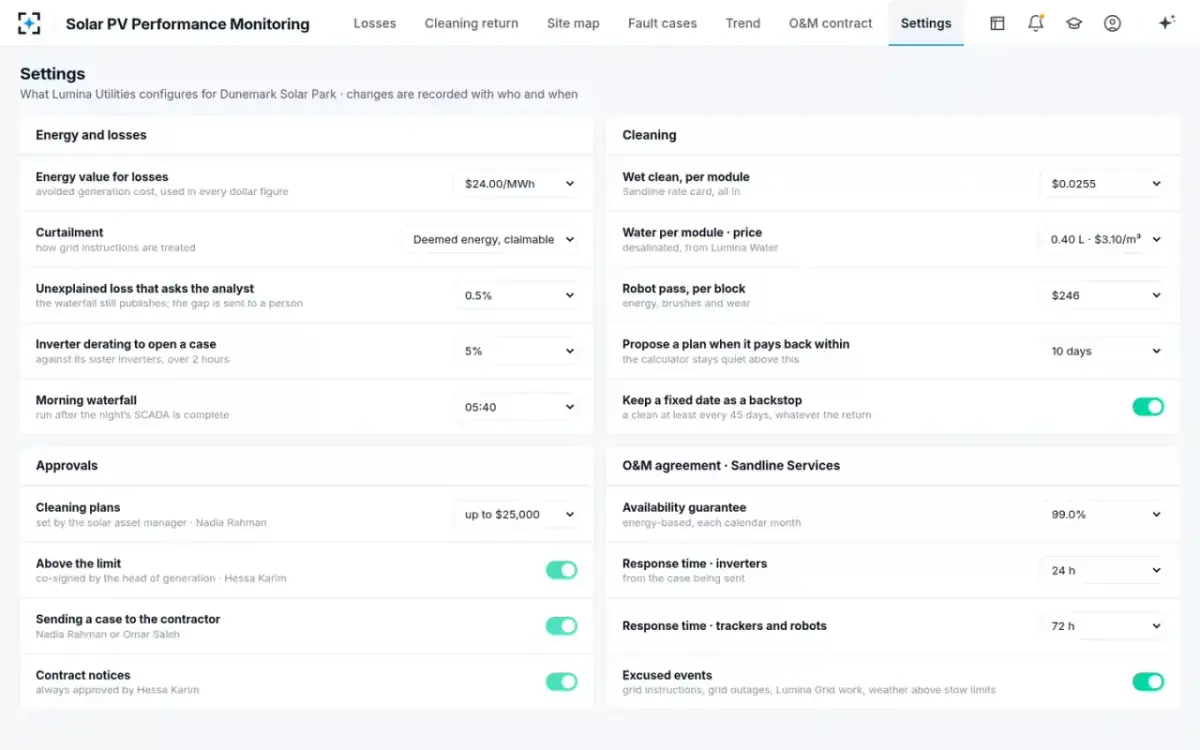
Task: Click Propose a plan when it pays back
Action: [736, 344]
